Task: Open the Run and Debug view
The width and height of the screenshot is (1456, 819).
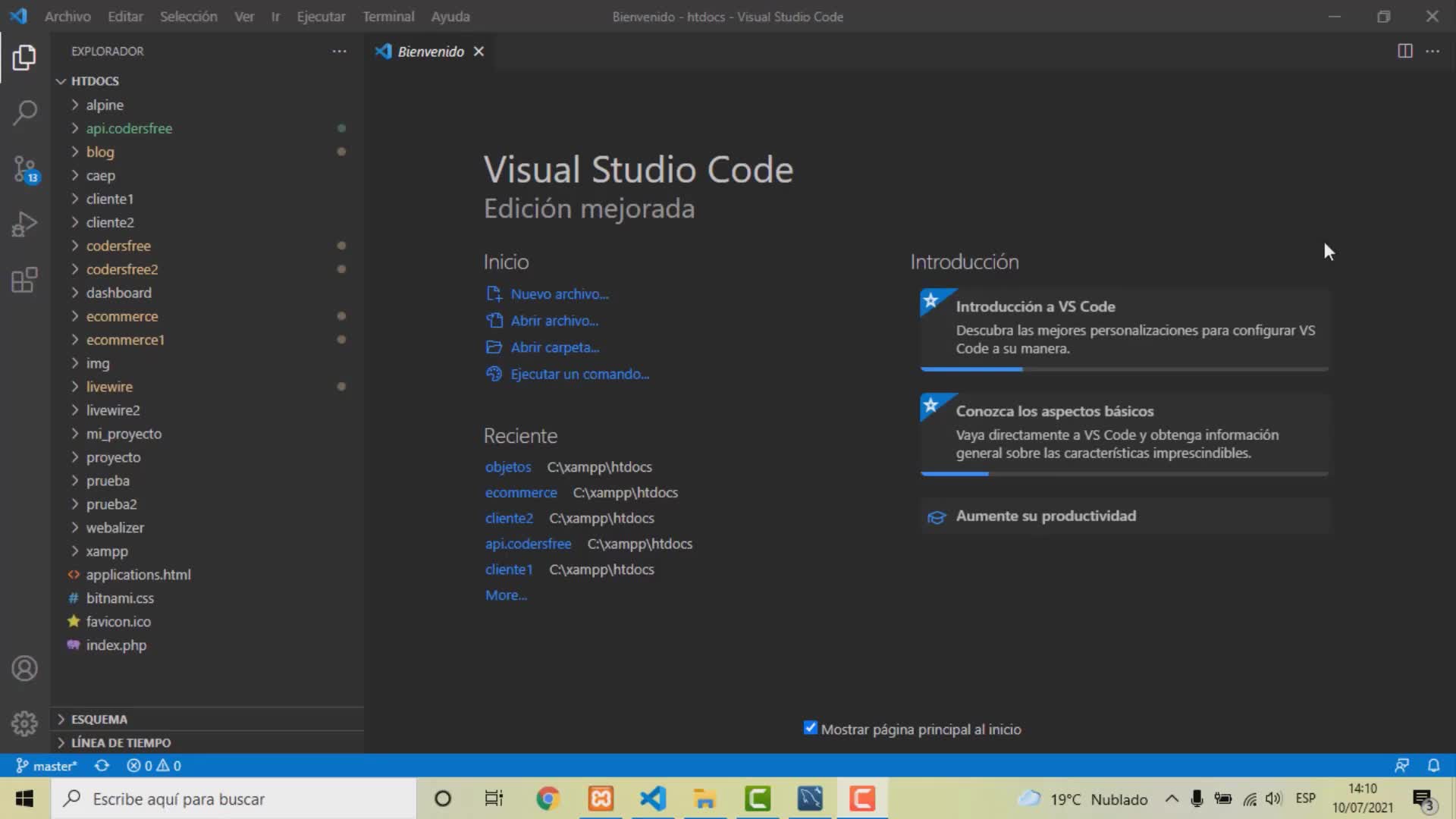Action: (x=24, y=224)
